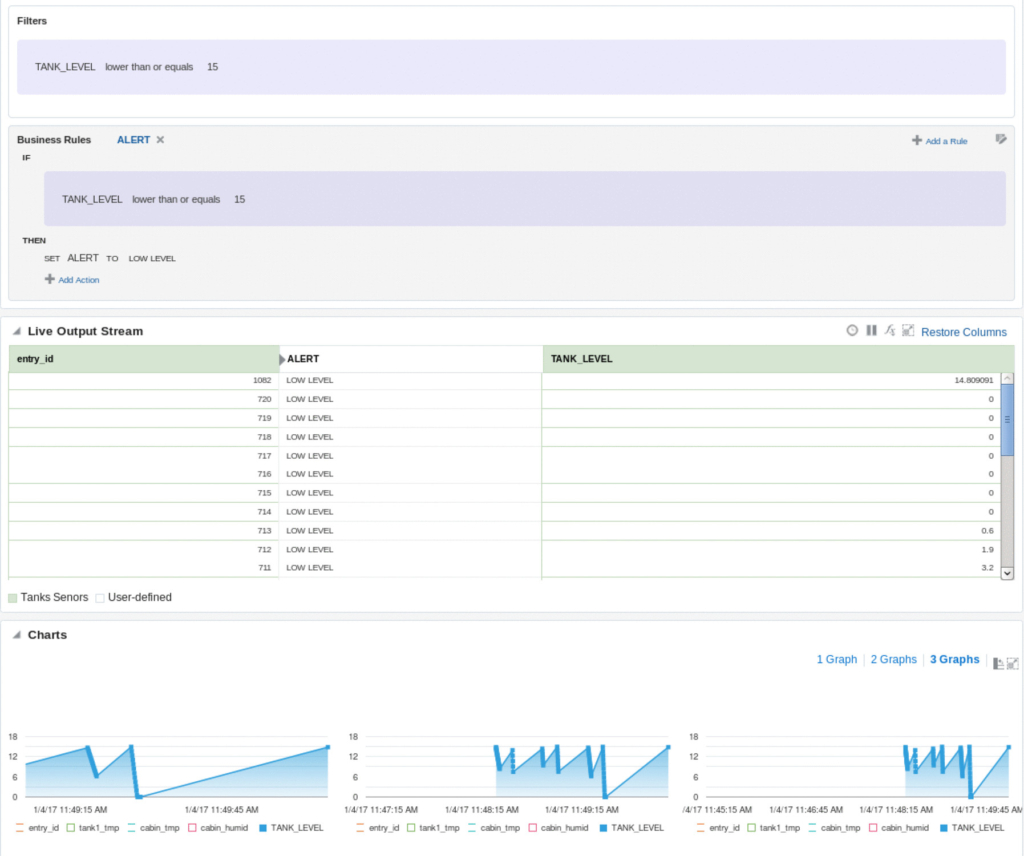Toggle cabin_tmp series in the right chart legend
This screenshot has height=856, width=1024.
[835, 828]
